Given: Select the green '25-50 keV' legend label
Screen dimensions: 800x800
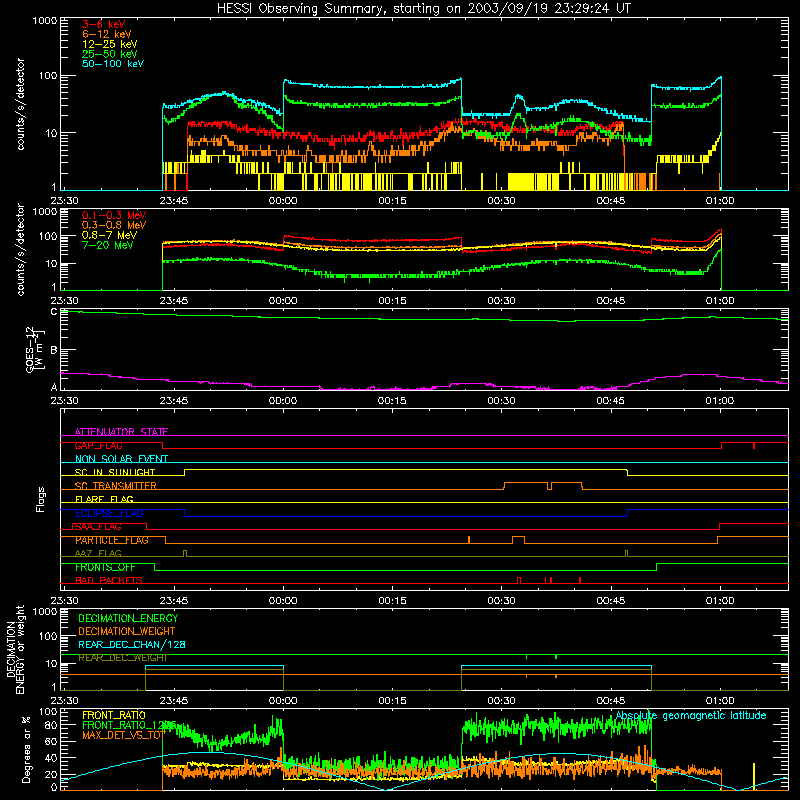Looking at the screenshot, I should pyautogui.click(x=110, y=54).
